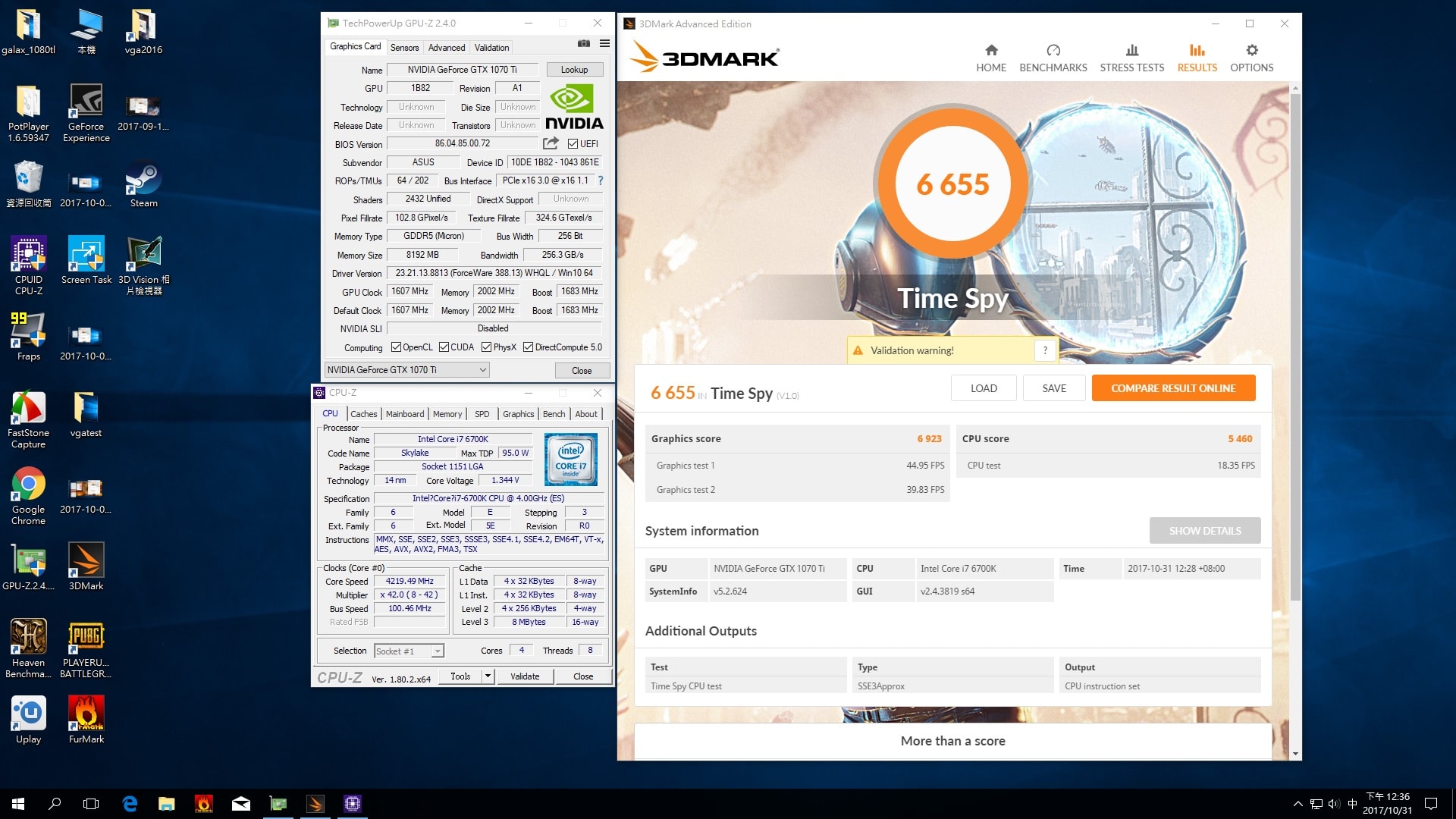1456x819 pixels.
Task: Click the RESULTS tab in 3DMark
Action: 1197,58
